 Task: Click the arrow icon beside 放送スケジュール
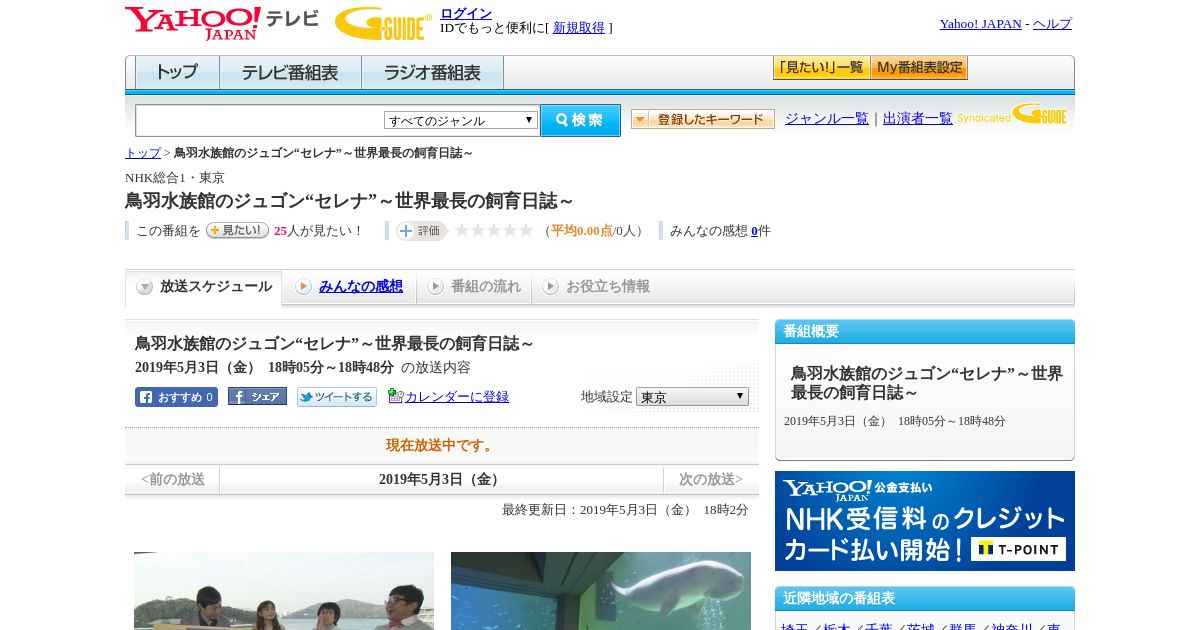point(145,287)
